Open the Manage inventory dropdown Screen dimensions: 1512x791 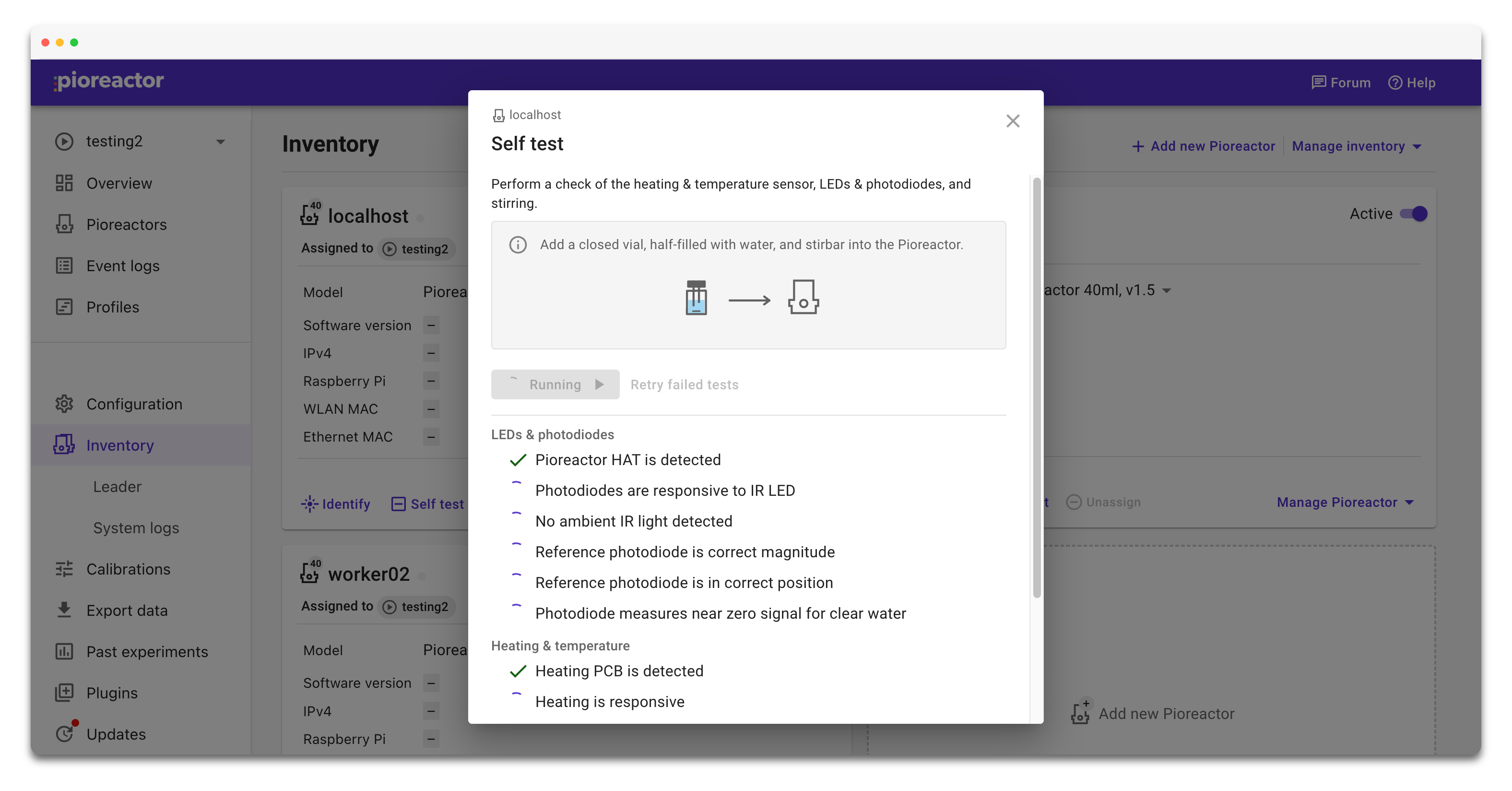coord(1356,146)
